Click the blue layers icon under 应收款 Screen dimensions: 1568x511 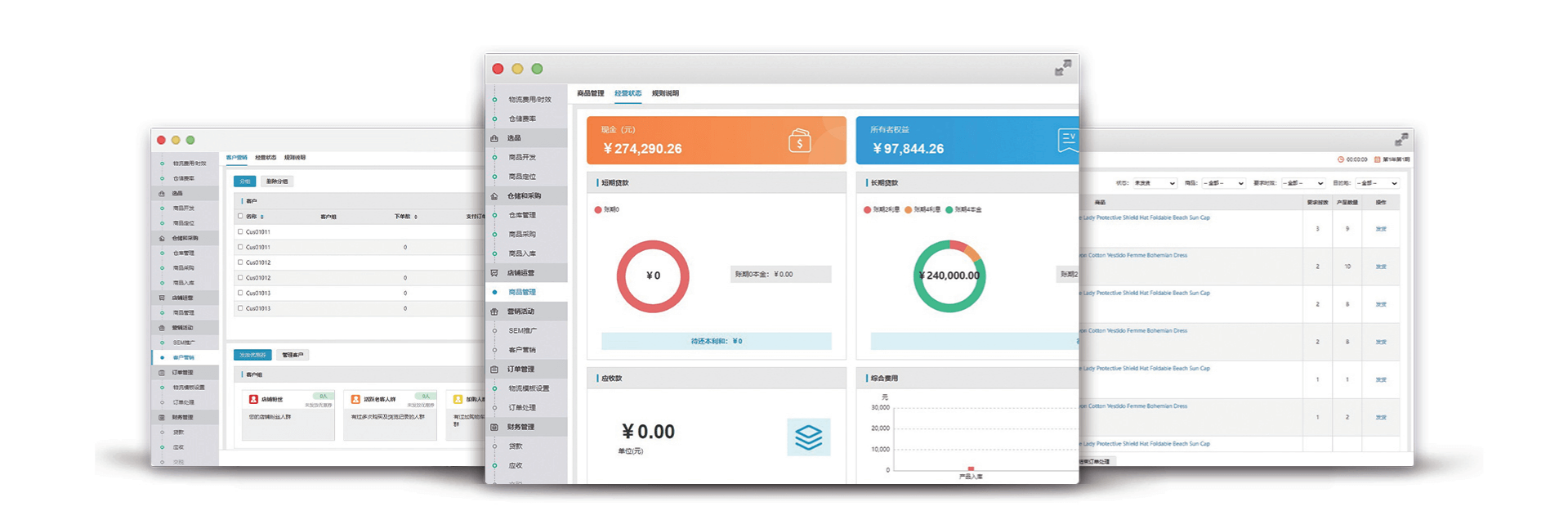point(808,437)
